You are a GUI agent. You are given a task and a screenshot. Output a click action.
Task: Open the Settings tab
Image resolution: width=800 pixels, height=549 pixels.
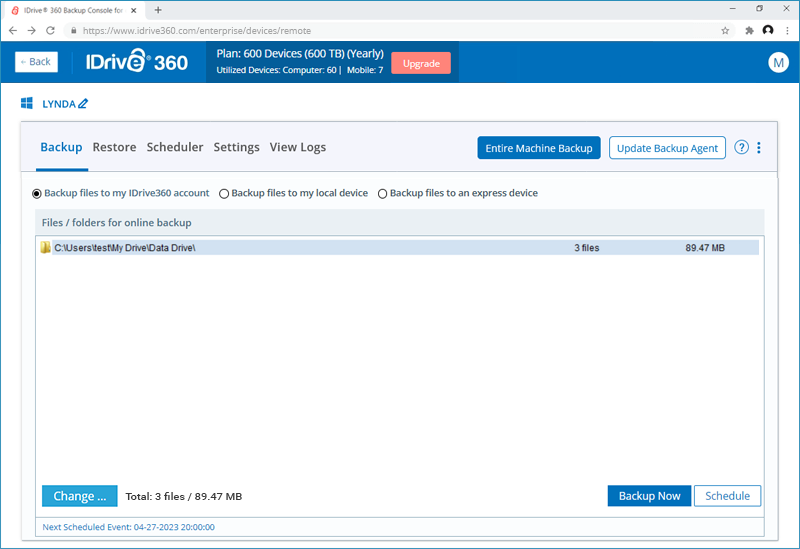pos(236,147)
